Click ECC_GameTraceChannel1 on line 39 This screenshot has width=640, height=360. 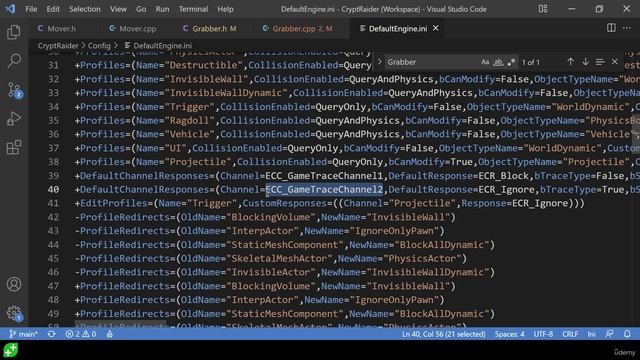[324, 176]
